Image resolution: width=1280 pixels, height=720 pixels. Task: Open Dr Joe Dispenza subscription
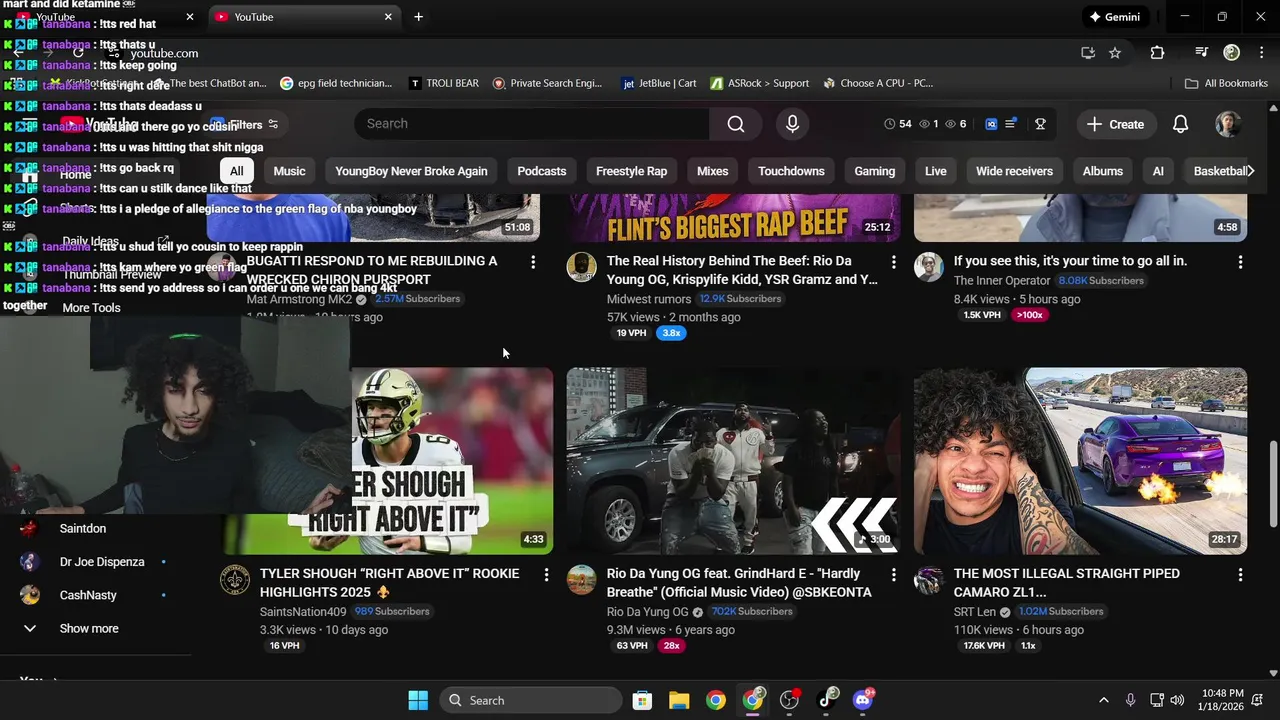click(100, 562)
